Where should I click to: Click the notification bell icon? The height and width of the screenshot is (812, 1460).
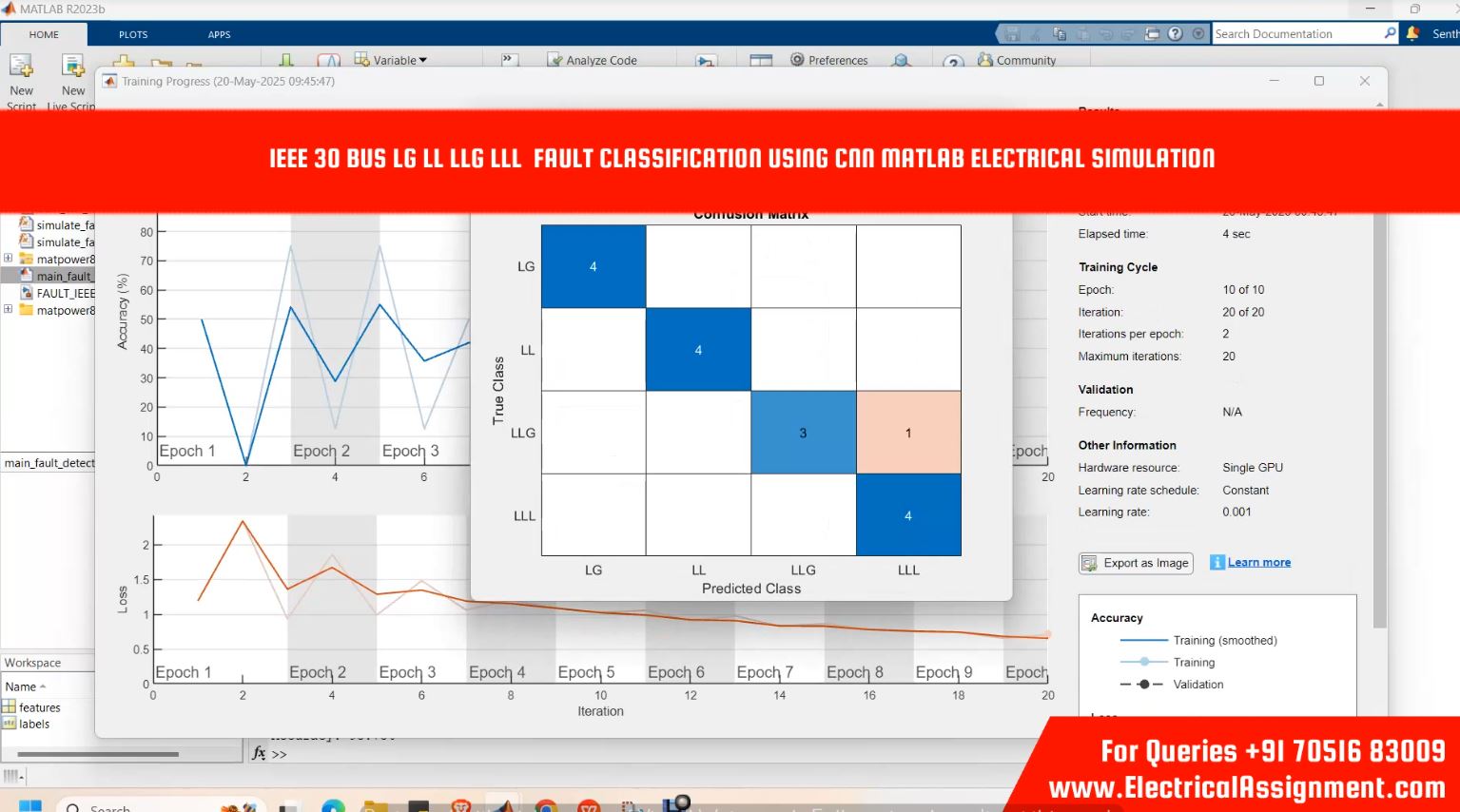pos(1414,33)
